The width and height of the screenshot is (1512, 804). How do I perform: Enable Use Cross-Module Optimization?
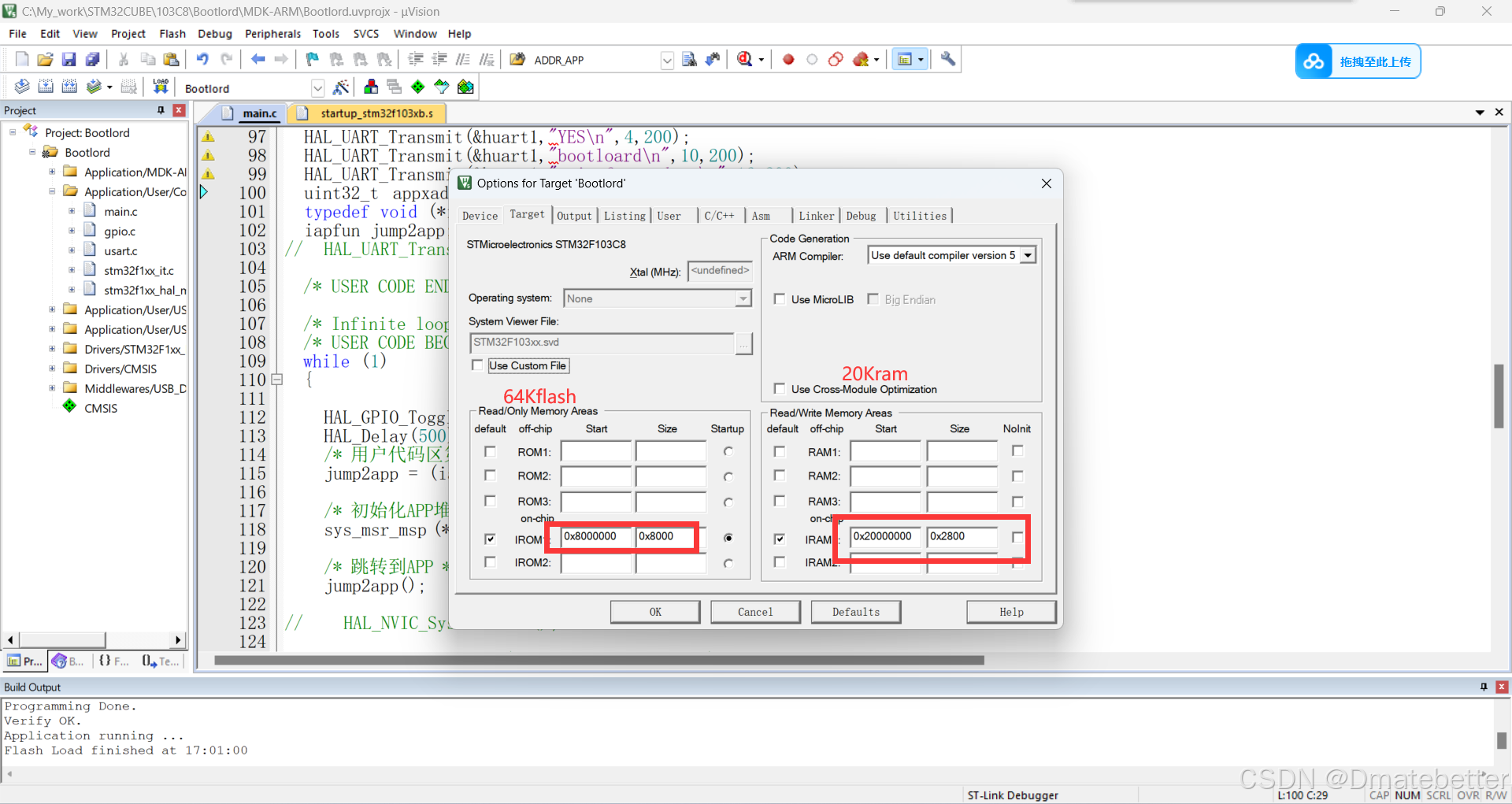click(780, 388)
